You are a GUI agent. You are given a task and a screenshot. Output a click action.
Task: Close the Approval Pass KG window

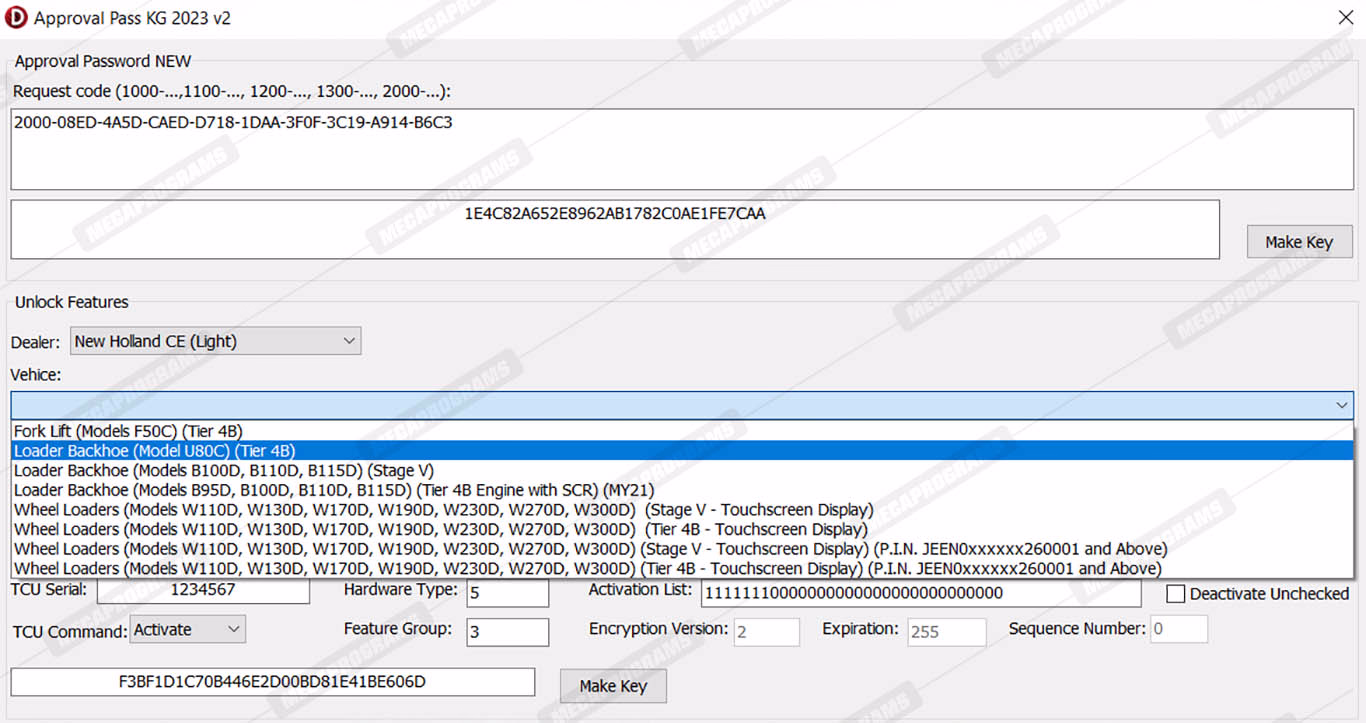1346,18
